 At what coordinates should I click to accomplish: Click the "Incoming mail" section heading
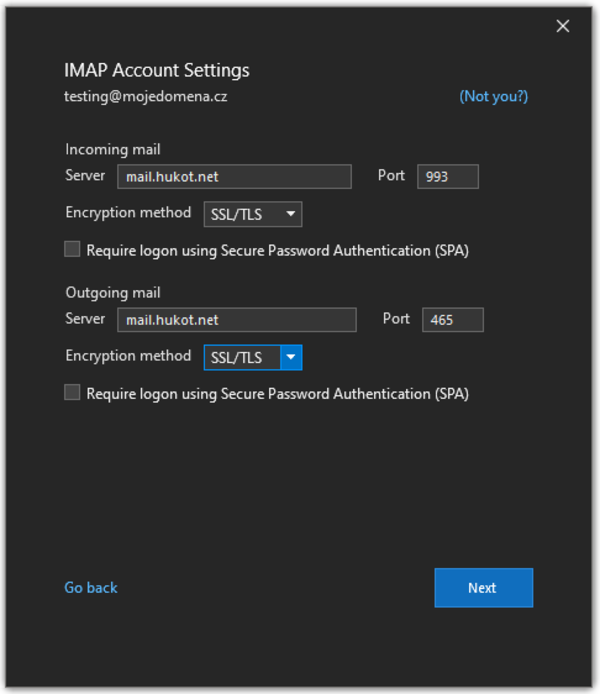(x=112, y=149)
